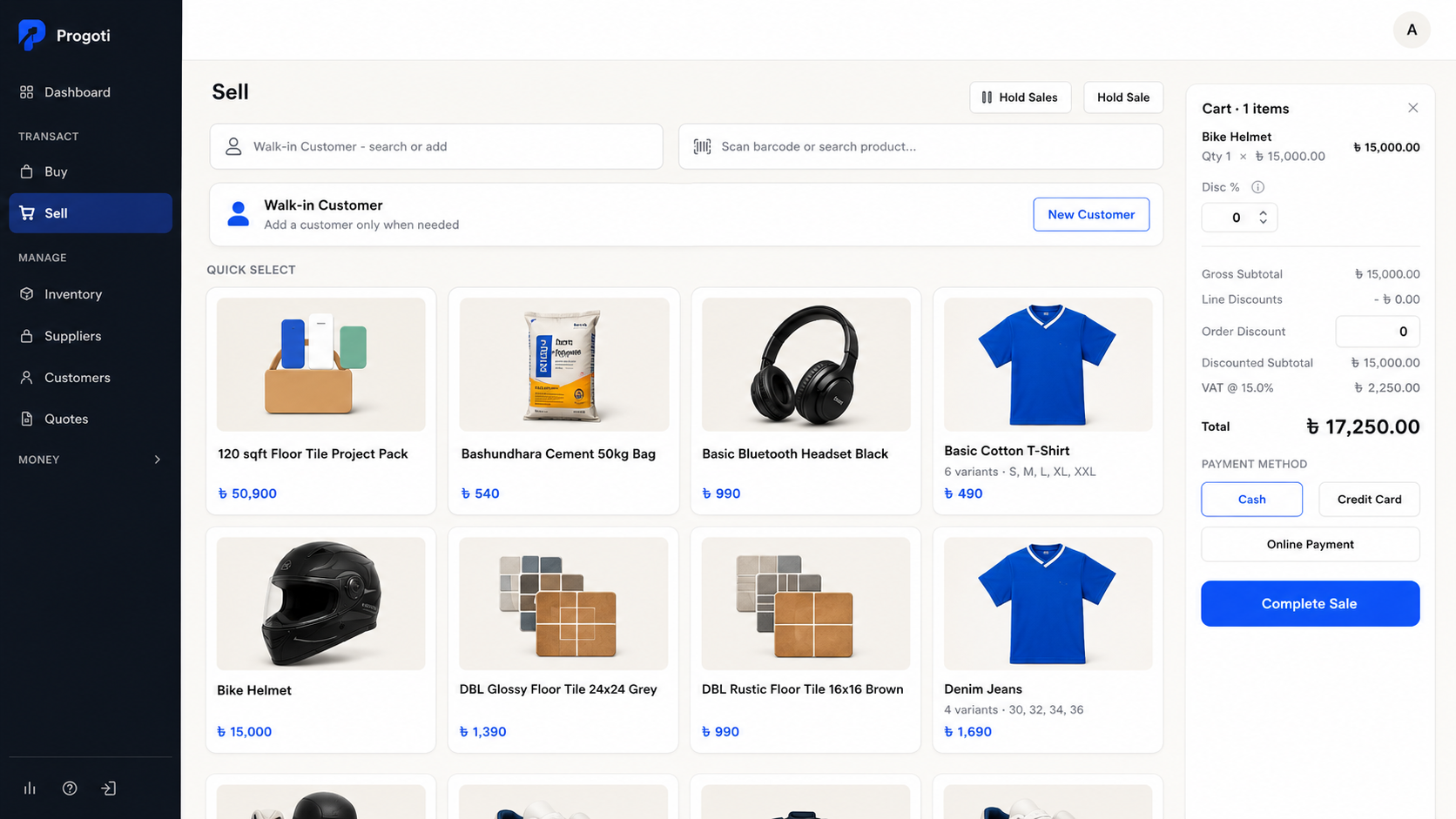1456x819 pixels.
Task: Add DBL Rustic Floor Tile 16x16 Brown
Action: [806, 640]
